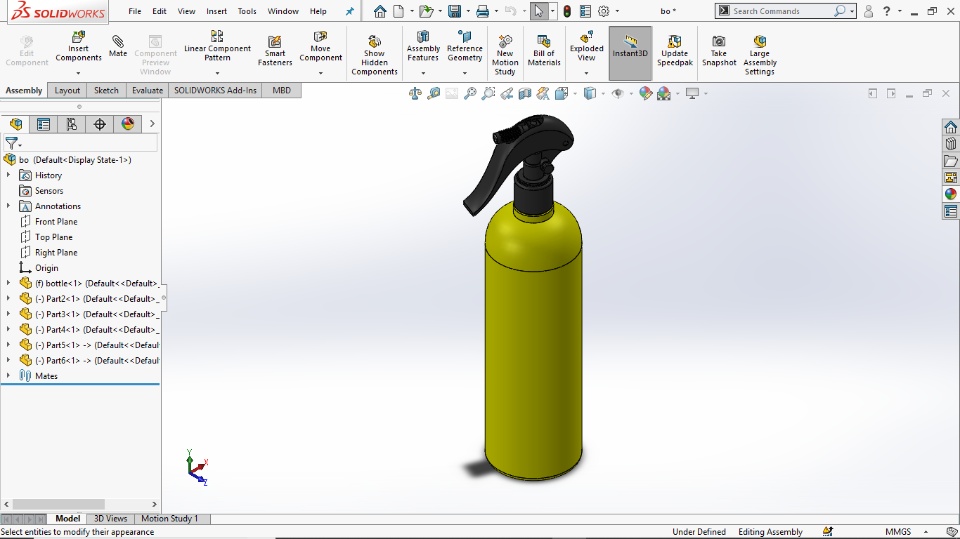This screenshot has width=960, height=539.
Task: Click the Print icon
Action: [482, 11]
